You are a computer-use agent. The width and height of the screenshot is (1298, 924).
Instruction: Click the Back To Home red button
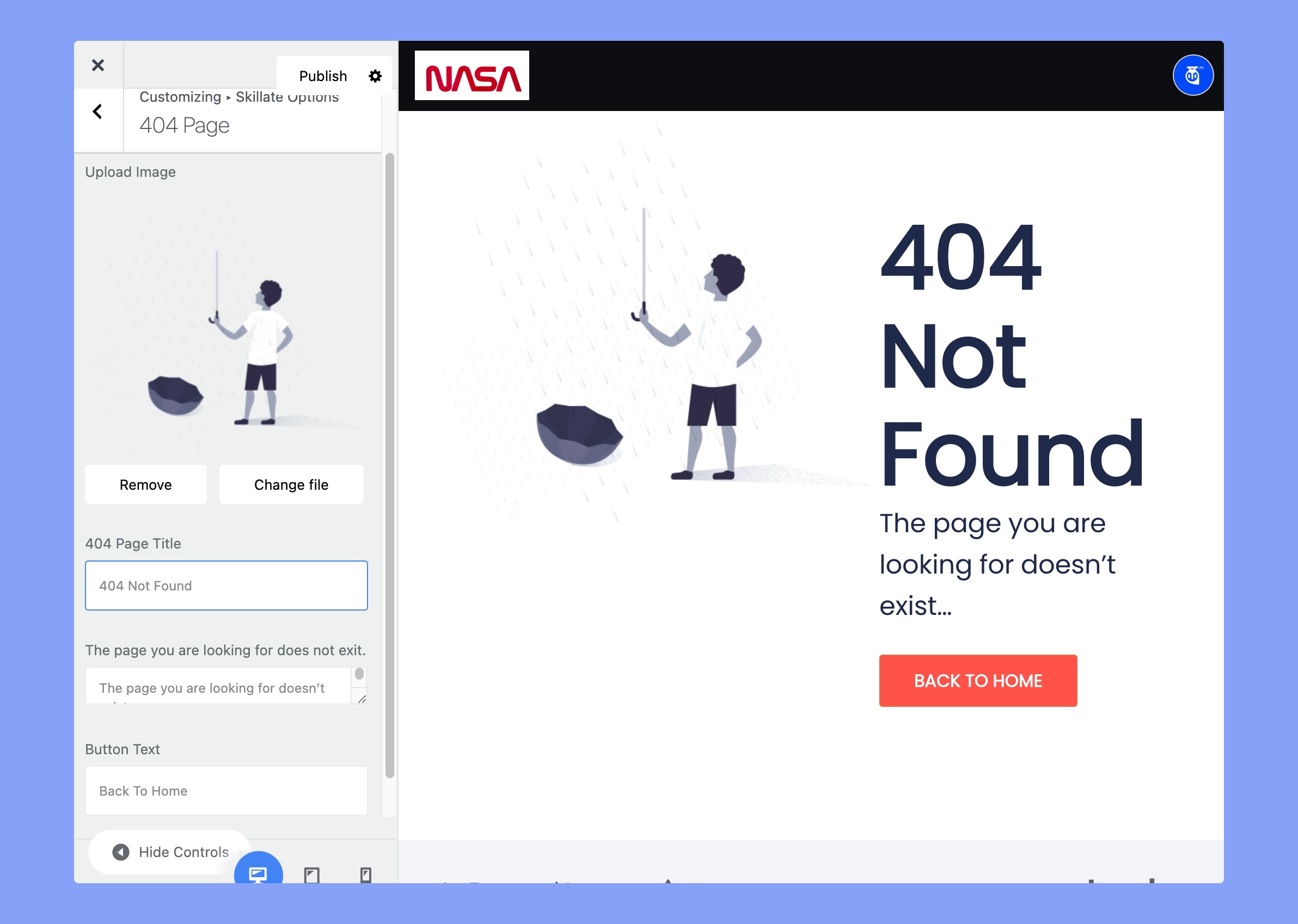click(978, 680)
